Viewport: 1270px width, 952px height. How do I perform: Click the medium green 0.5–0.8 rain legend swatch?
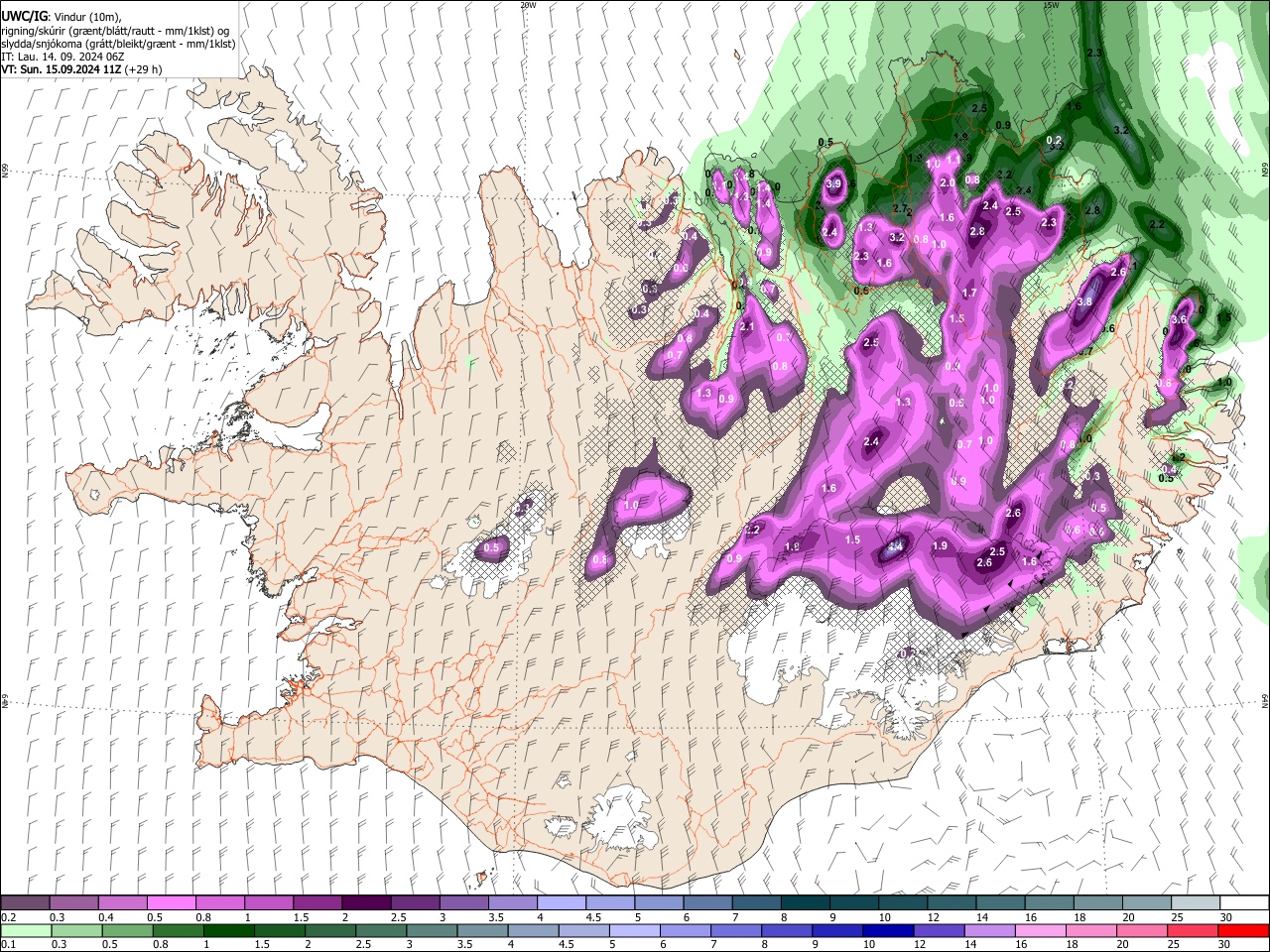click(x=127, y=930)
